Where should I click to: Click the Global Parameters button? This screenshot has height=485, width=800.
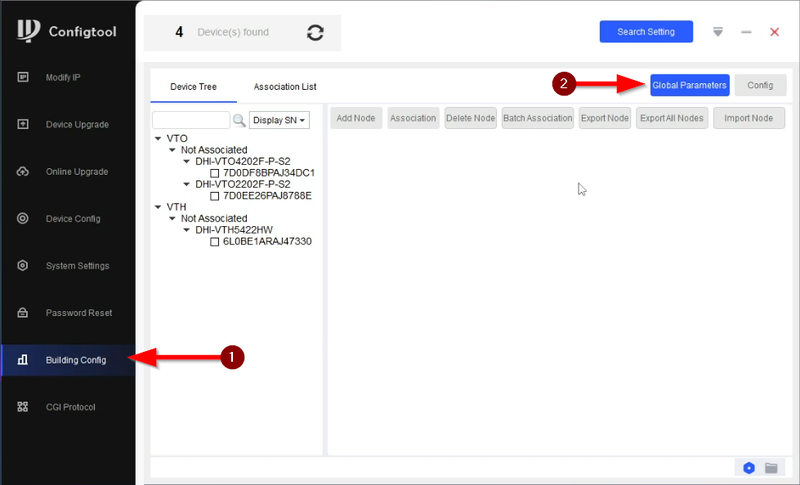(x=689, y=85)
